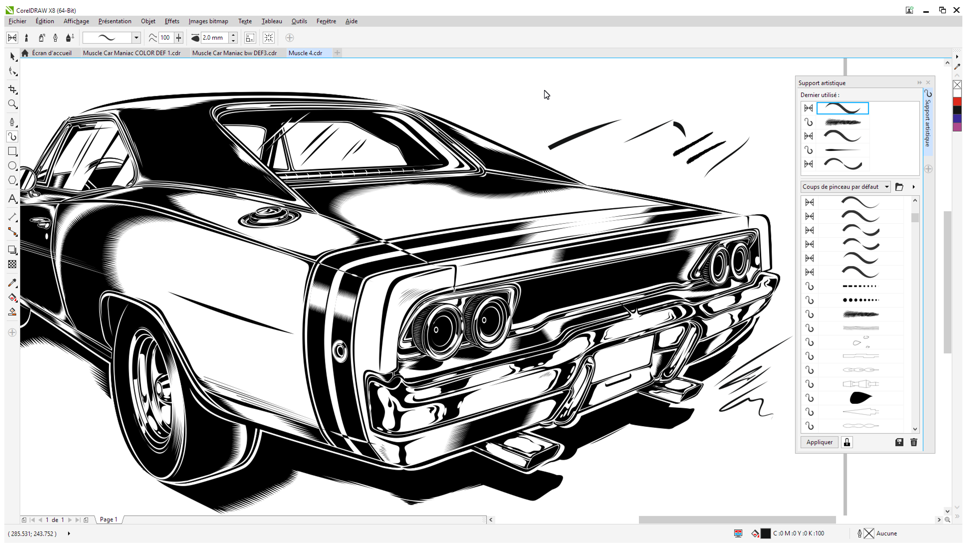Open the preset stroke shape dropdown
Viewport: 966px width, 549px height.
[136, 38]
